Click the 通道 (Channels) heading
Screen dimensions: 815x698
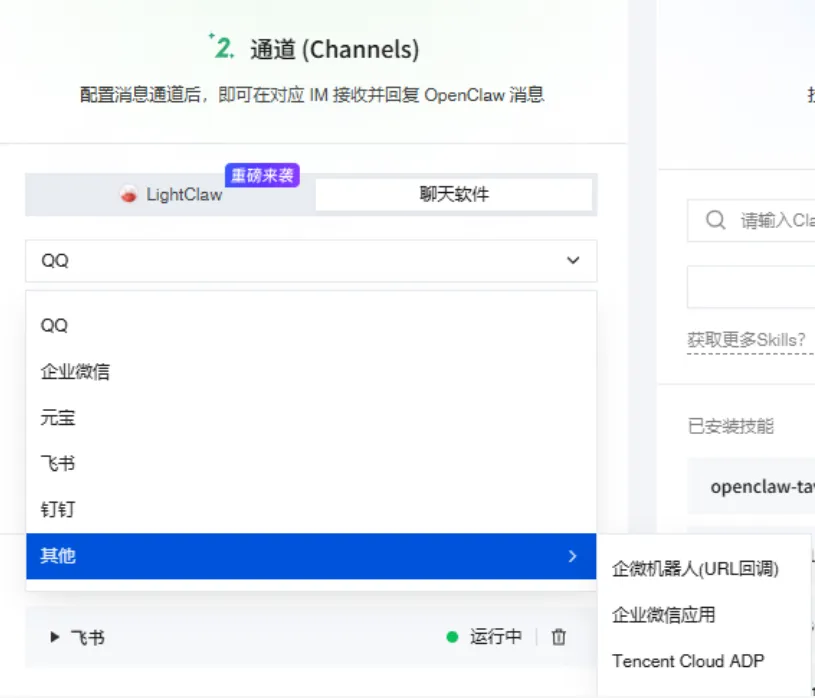coord(334,50)
